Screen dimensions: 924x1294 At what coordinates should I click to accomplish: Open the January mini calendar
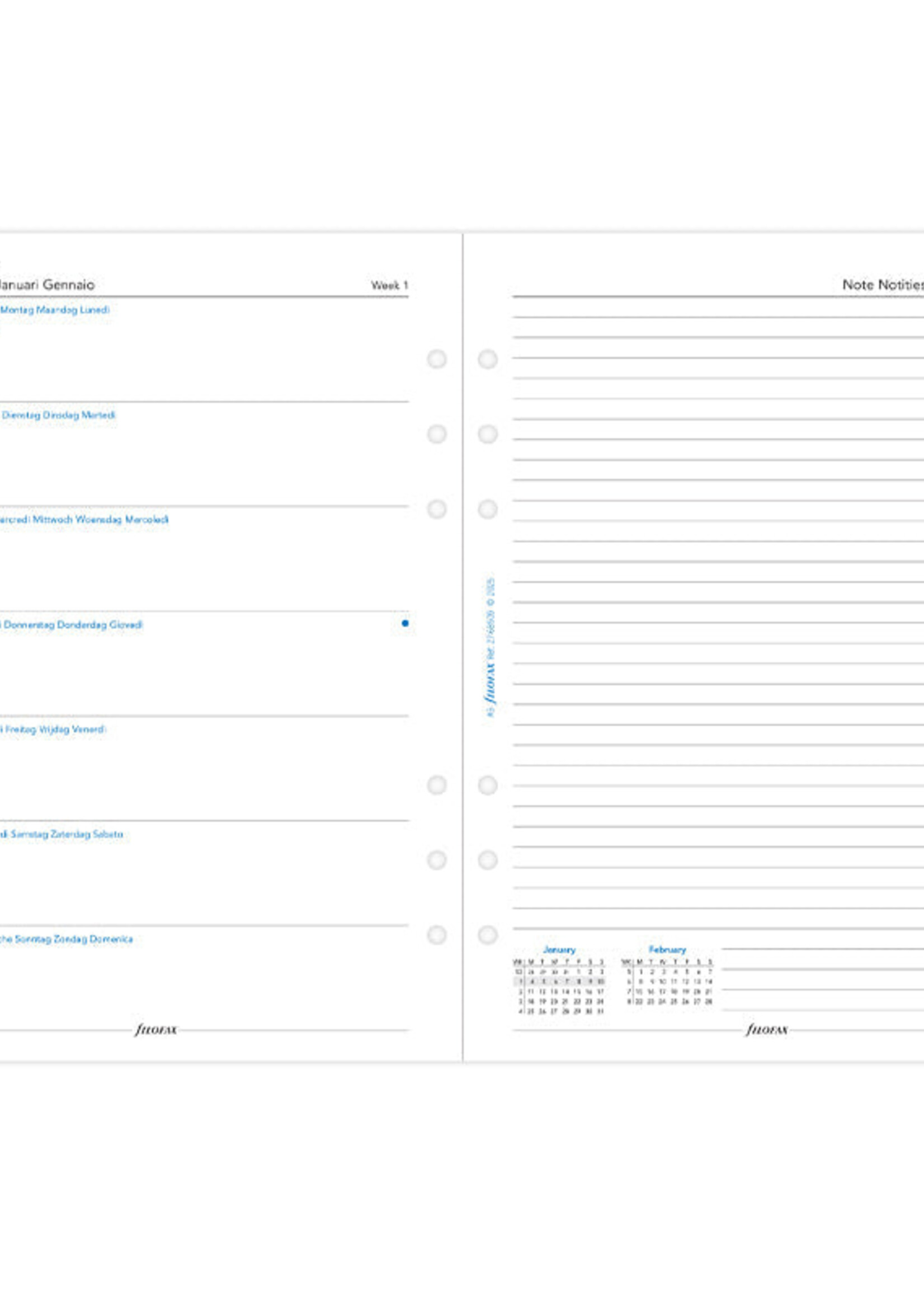(559, 982)
